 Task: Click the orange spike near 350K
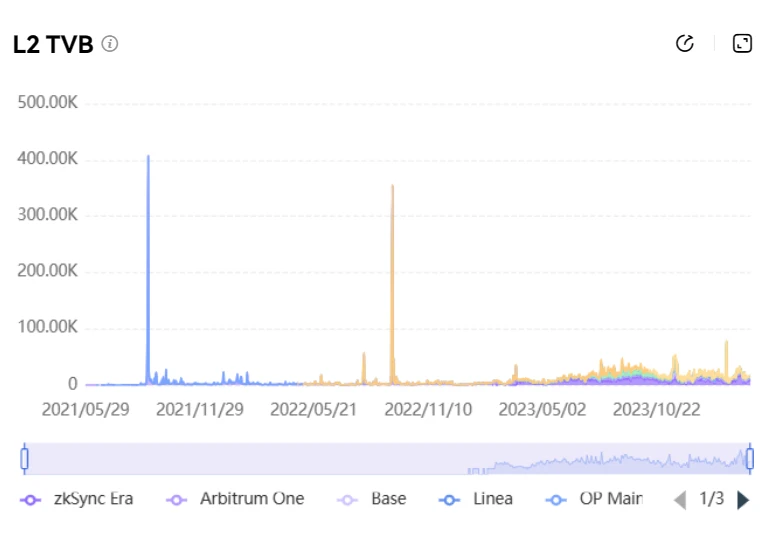tap(392, 188)
